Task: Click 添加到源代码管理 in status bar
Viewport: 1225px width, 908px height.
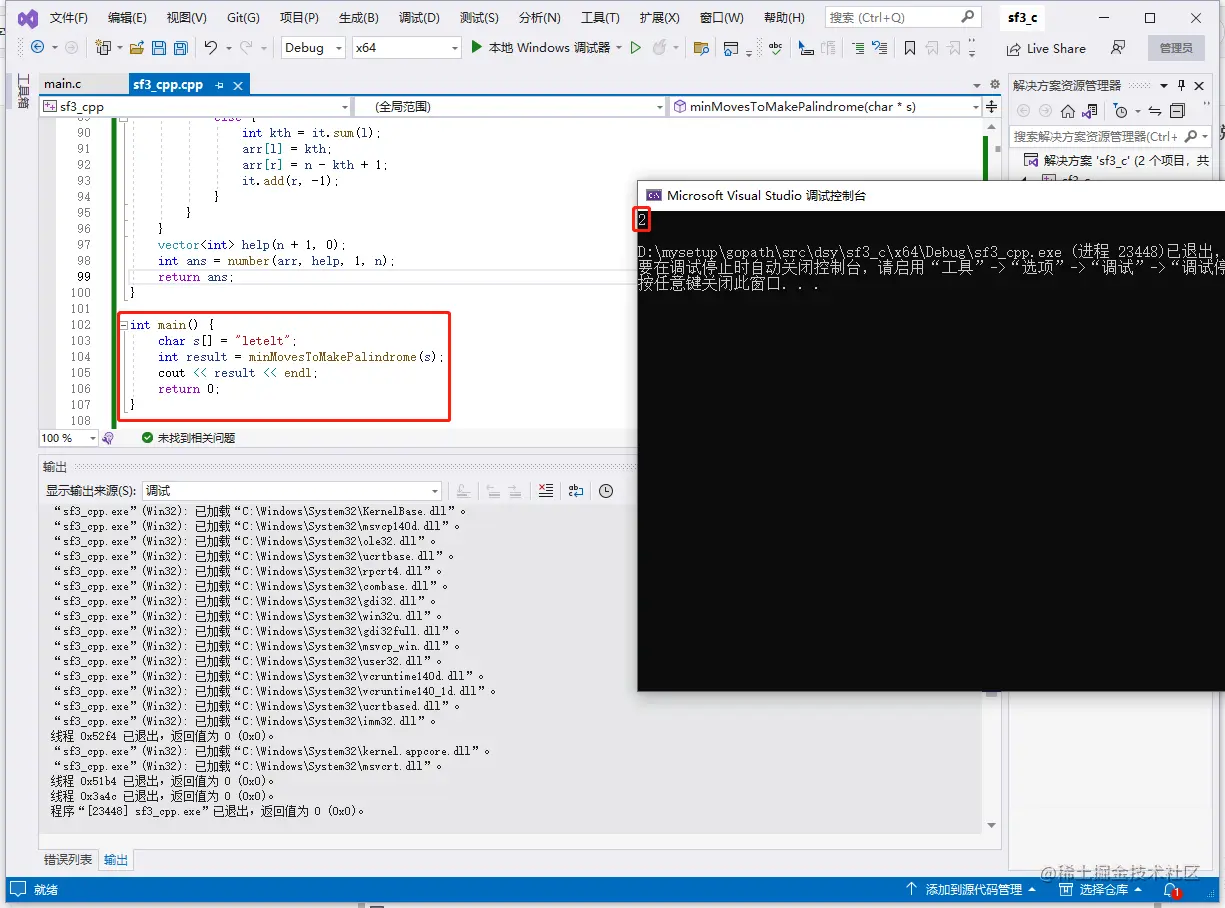Action: [972, 889]
